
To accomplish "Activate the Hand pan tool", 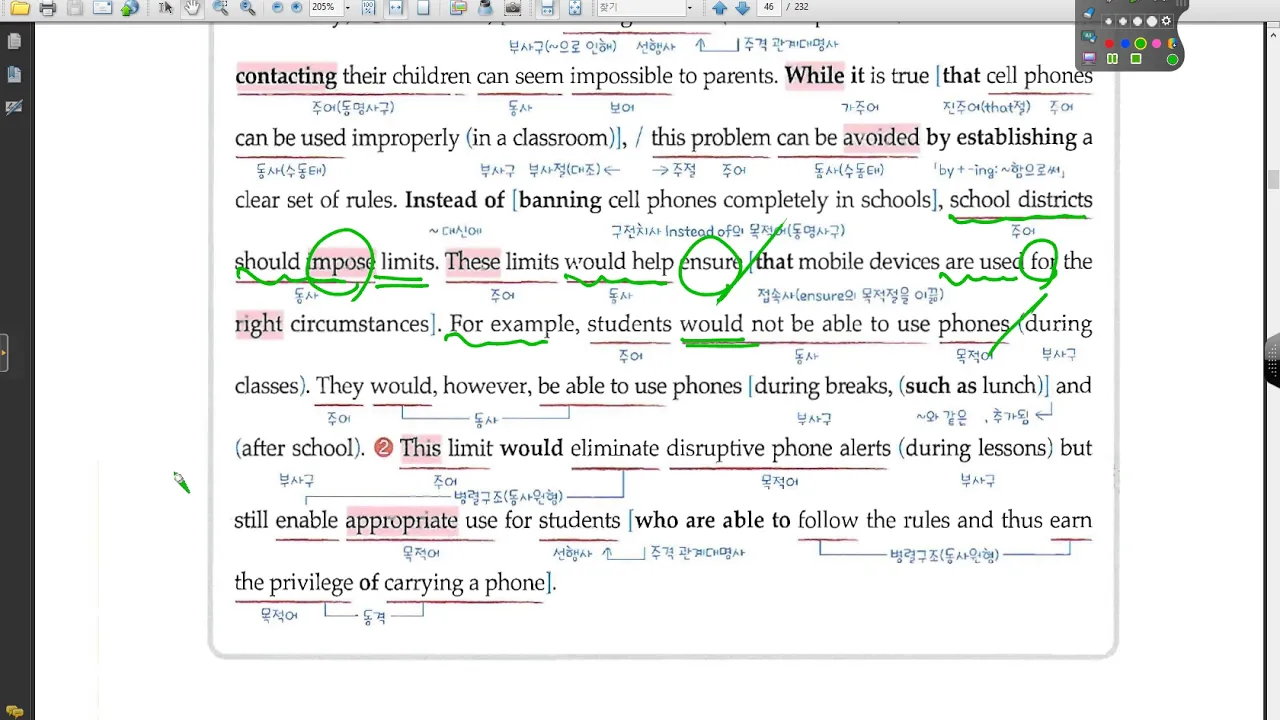I will click(192, 8).
